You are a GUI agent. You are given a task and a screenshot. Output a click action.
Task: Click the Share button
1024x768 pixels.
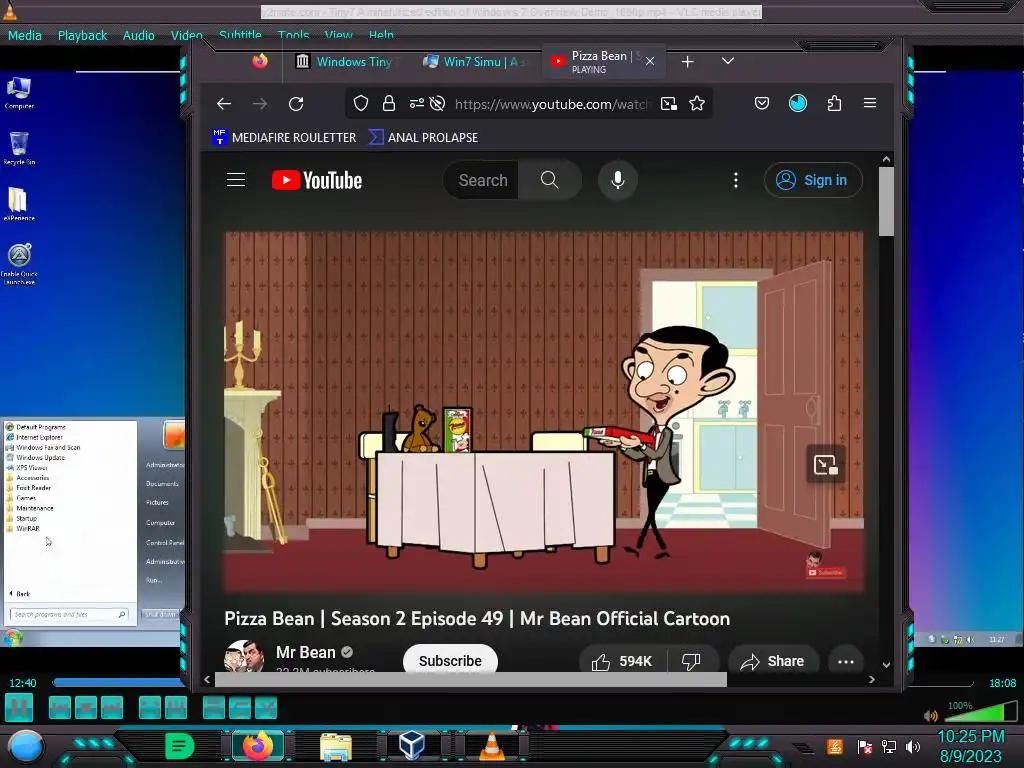(x=773, y=661)
